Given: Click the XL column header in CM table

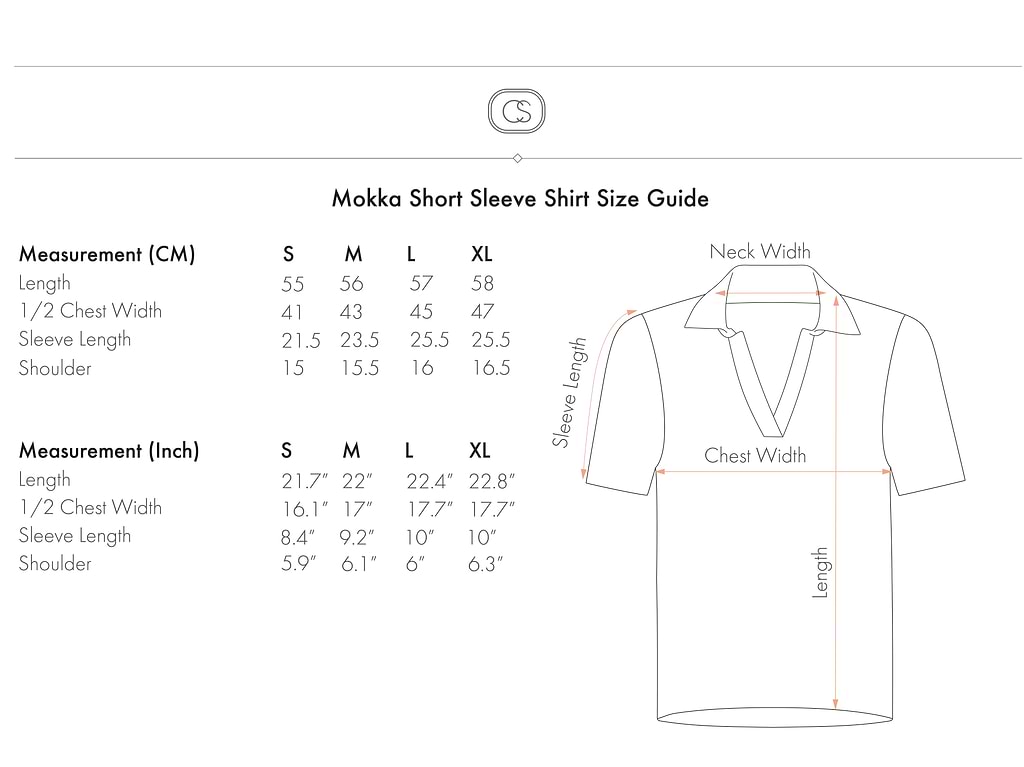Looking at the screenshot, I should point(481,255).
